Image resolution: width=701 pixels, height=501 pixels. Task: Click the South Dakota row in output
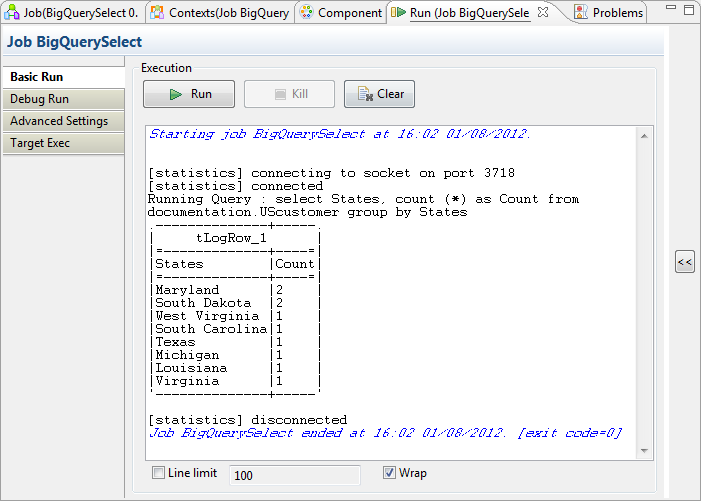235,303
